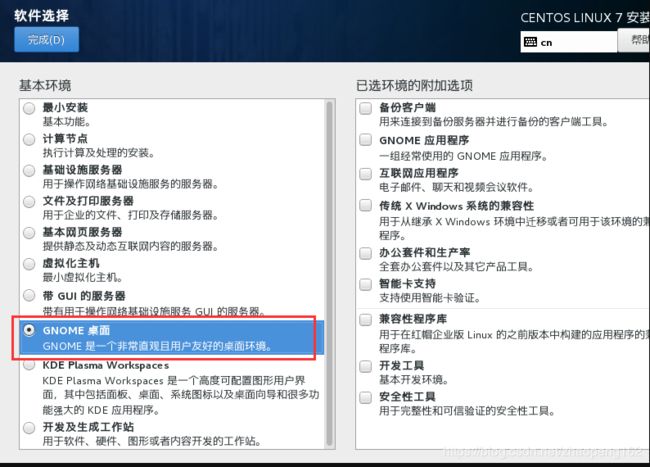Click the description 全套办公套件以及其它产品工具。
The image size is (650, 467).
point(456,266)
